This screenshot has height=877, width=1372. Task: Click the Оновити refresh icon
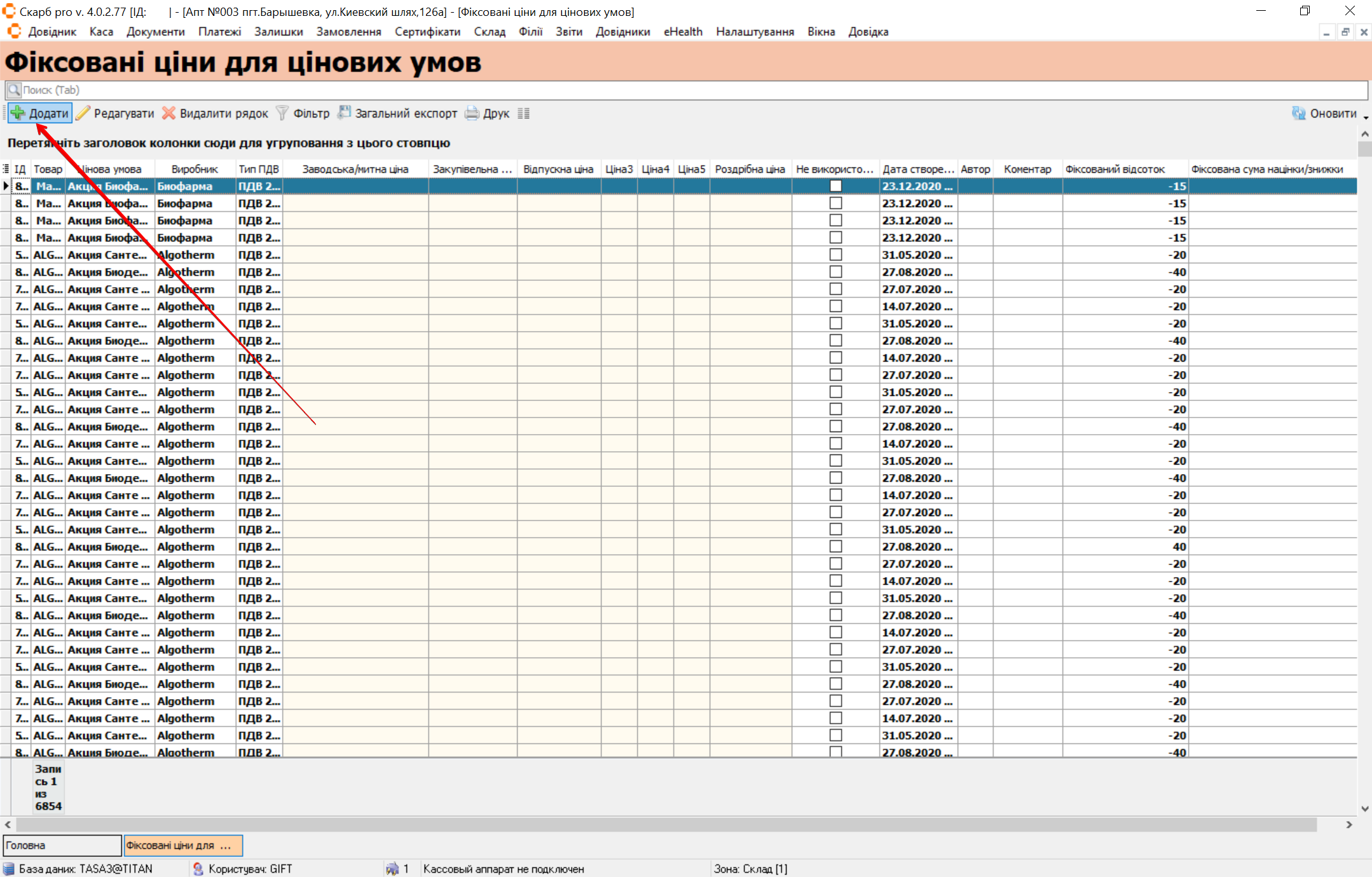point(1299,113)
